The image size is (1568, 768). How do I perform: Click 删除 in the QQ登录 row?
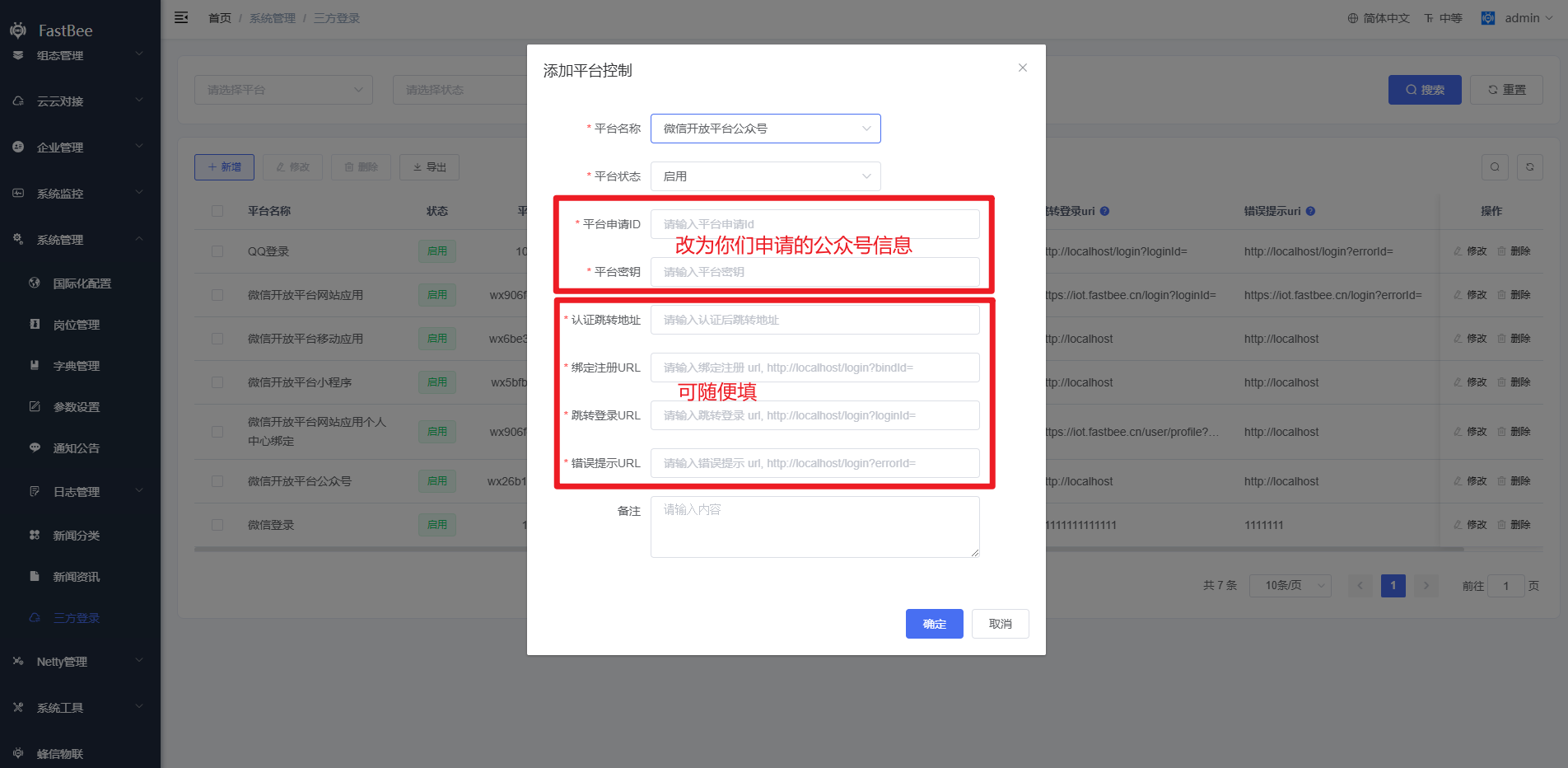tap(1514, 251)
